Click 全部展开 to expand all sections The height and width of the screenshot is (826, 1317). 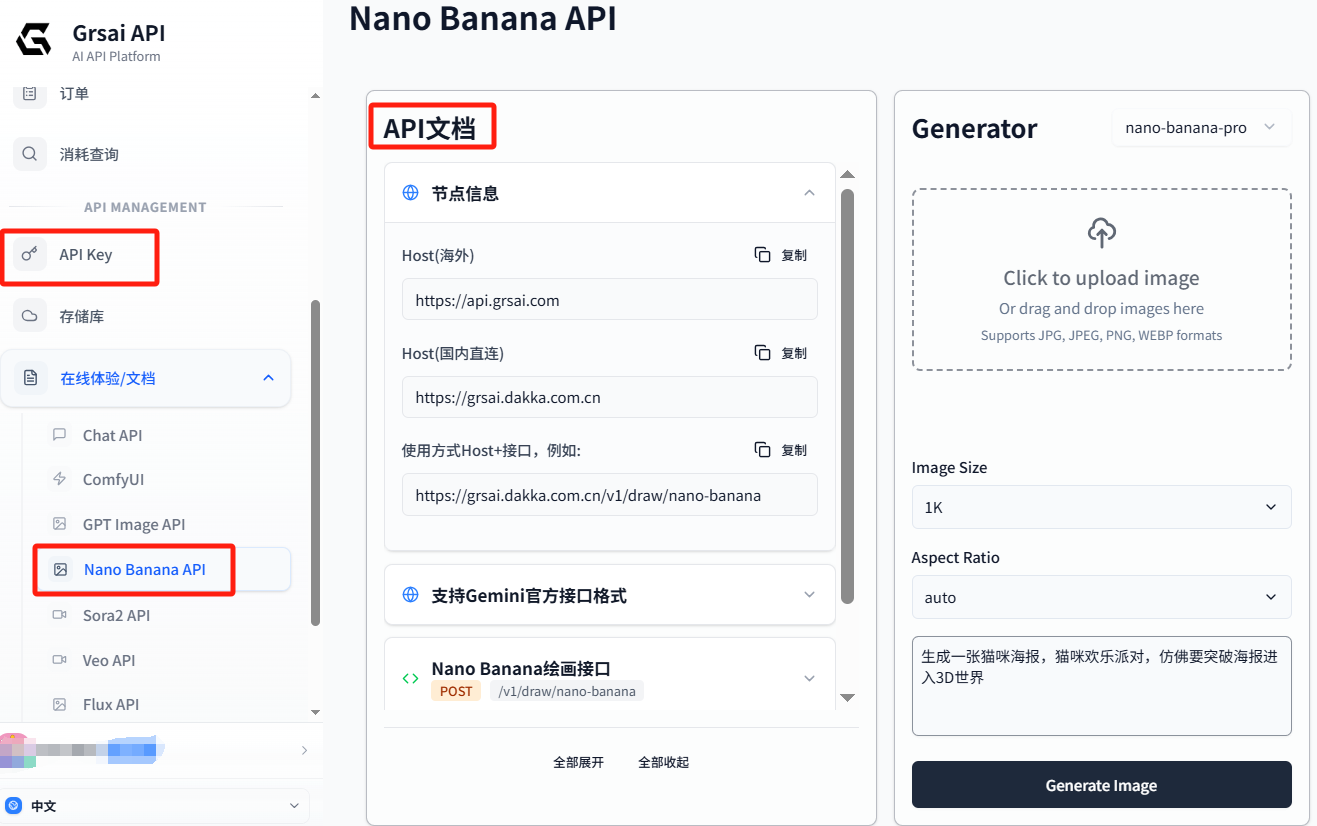click(x=578, y=761)
